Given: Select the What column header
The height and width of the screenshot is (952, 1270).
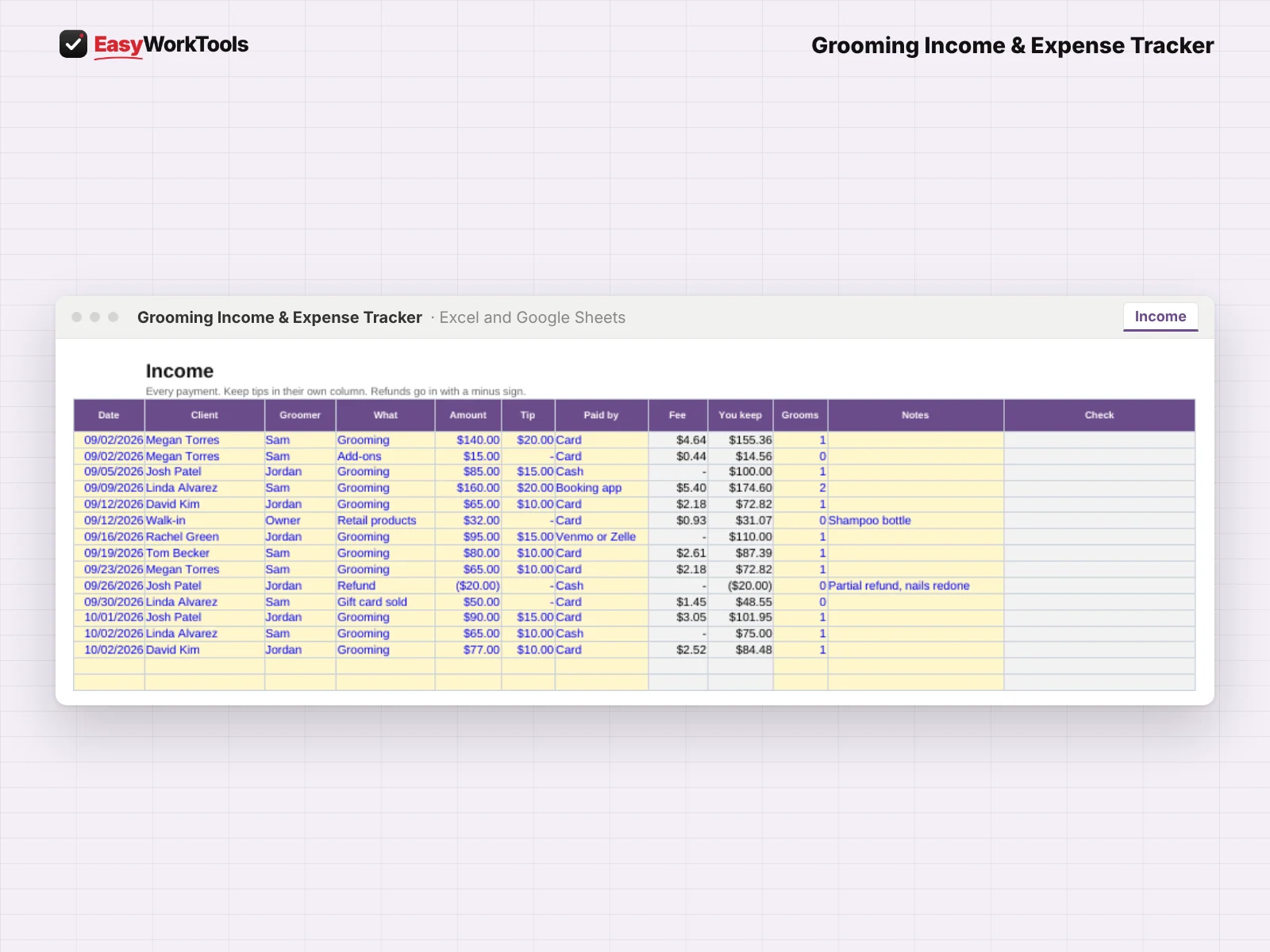Looking at the screenshot, I should click(386, 415).
